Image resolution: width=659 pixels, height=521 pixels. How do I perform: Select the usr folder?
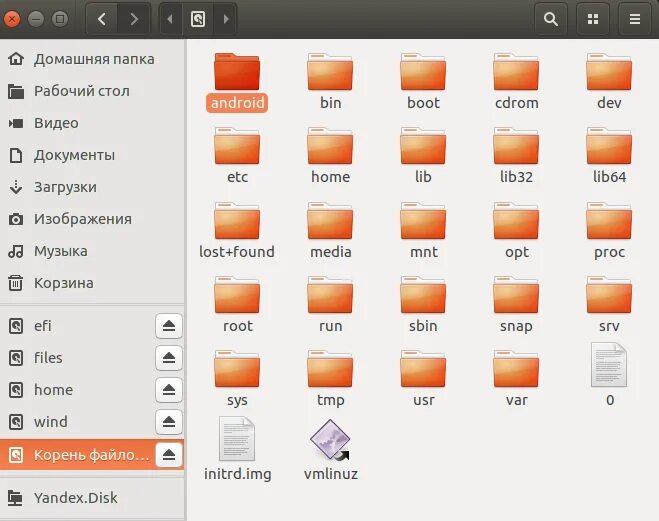click(423, 379)
